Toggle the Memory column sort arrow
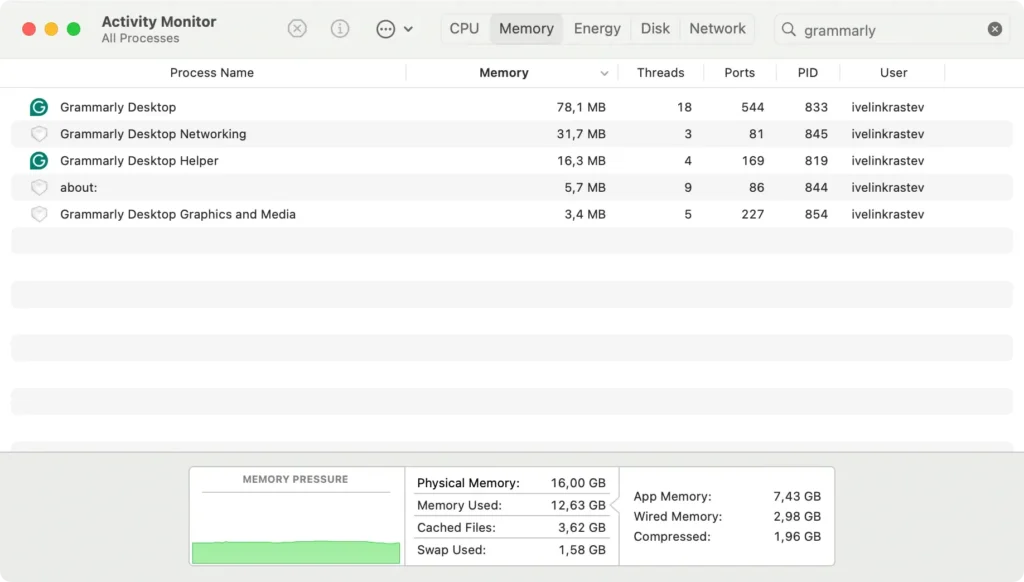 [x=604, y=73]
